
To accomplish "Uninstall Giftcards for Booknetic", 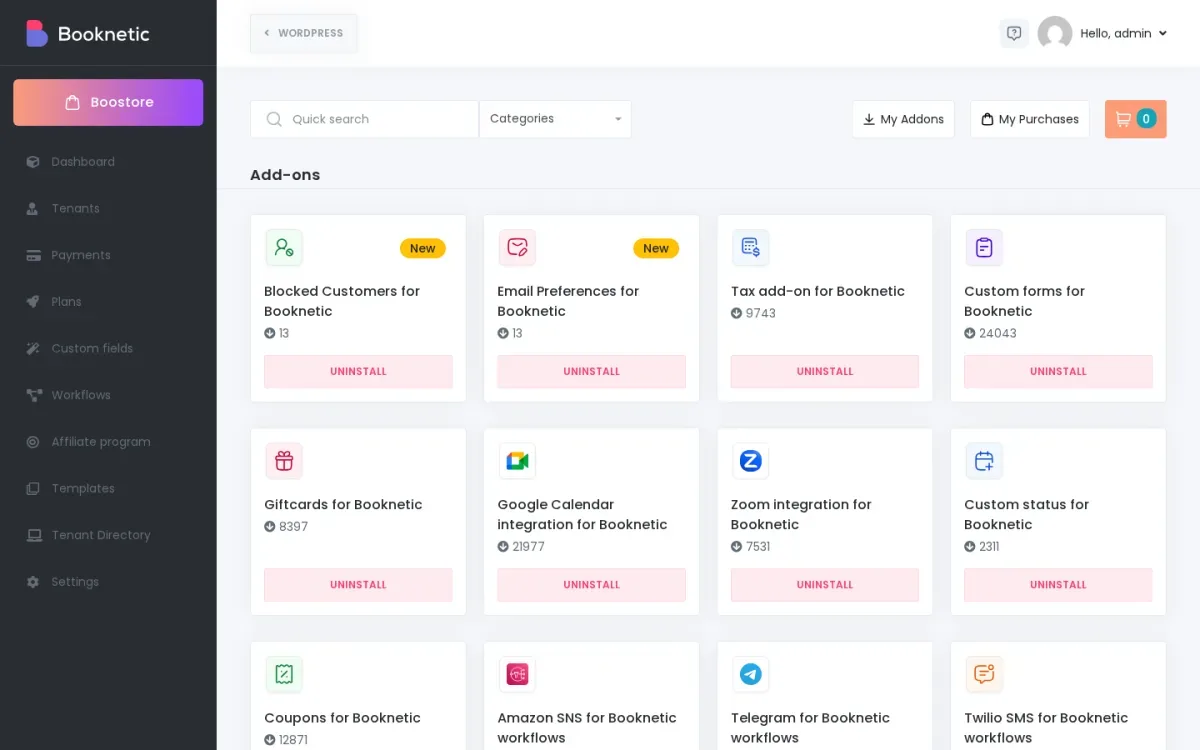I will pos(358,585).
